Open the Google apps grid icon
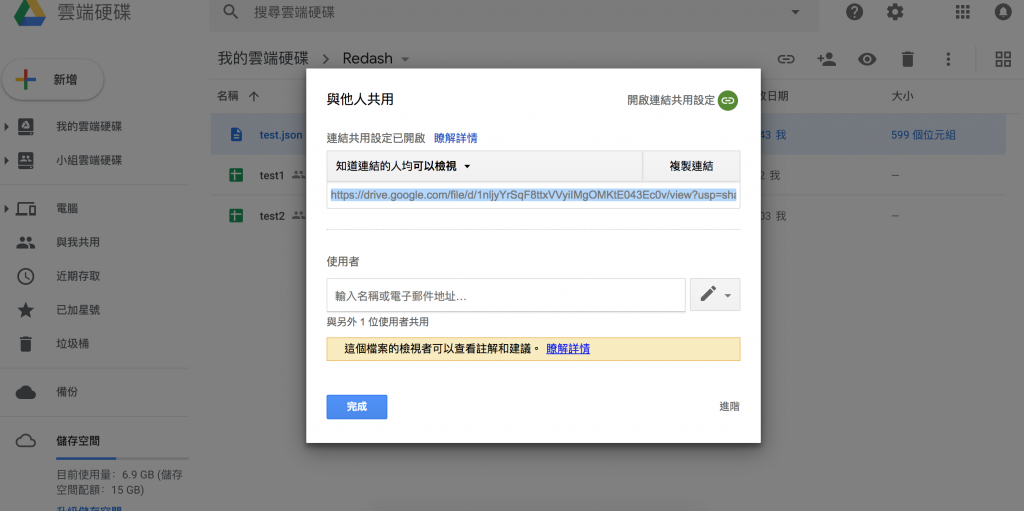The width and height of the screenshot is (1024, 511). coord(963,12)
